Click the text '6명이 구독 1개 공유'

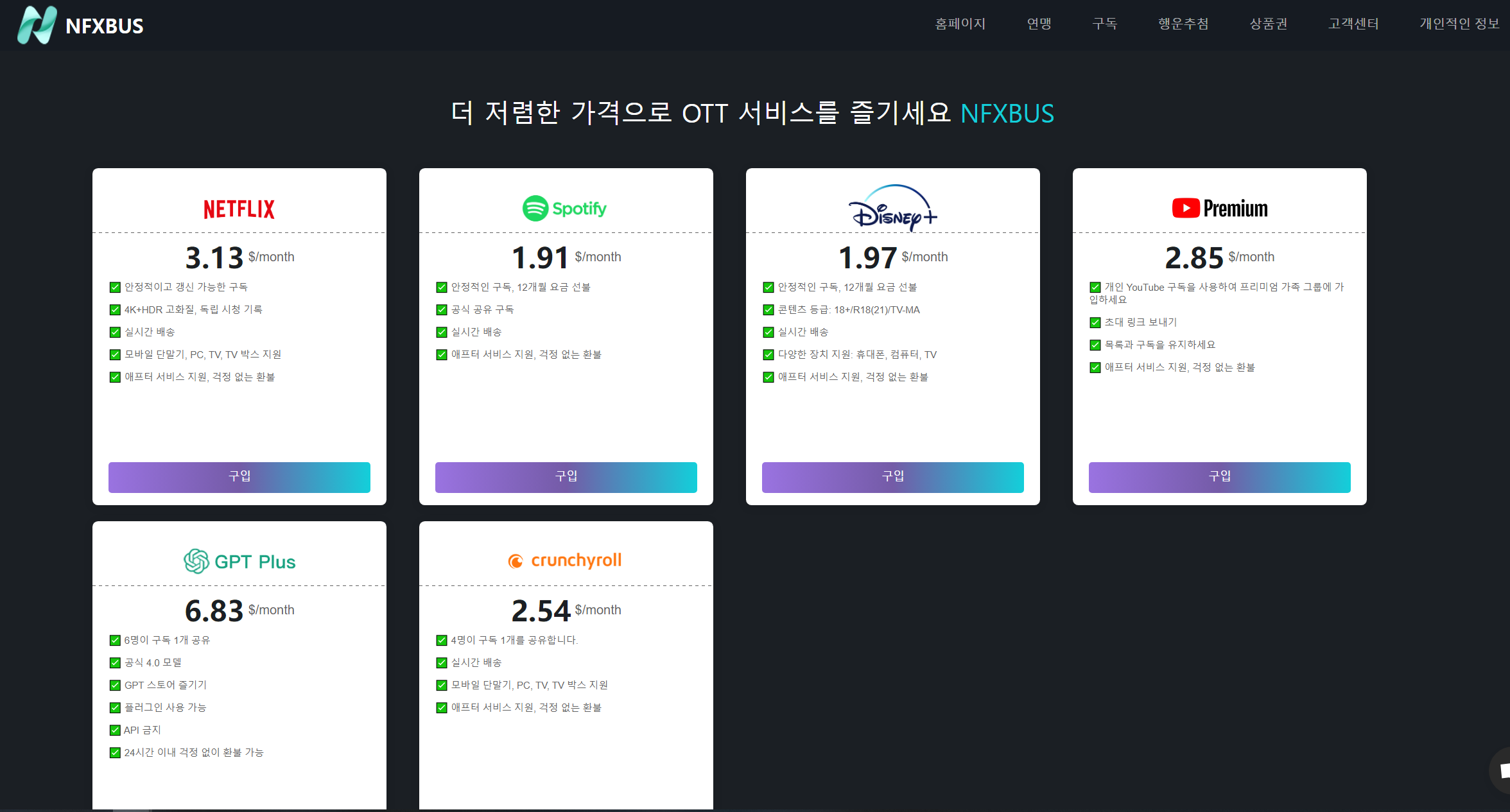pos(167,640)
